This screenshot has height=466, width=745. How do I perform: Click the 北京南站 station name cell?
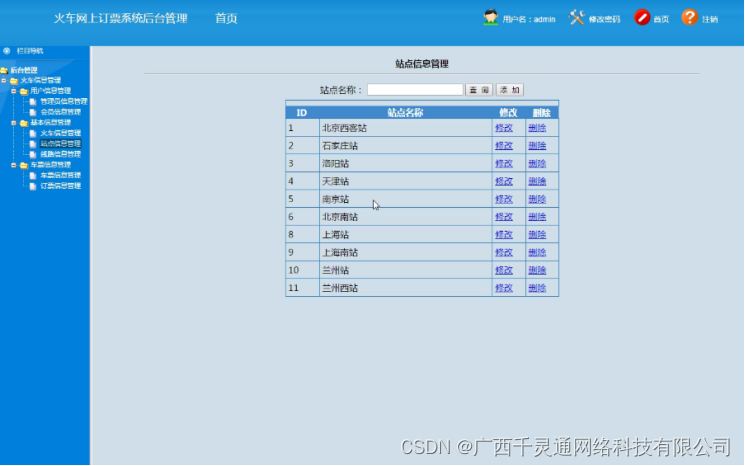click(405, 217)
